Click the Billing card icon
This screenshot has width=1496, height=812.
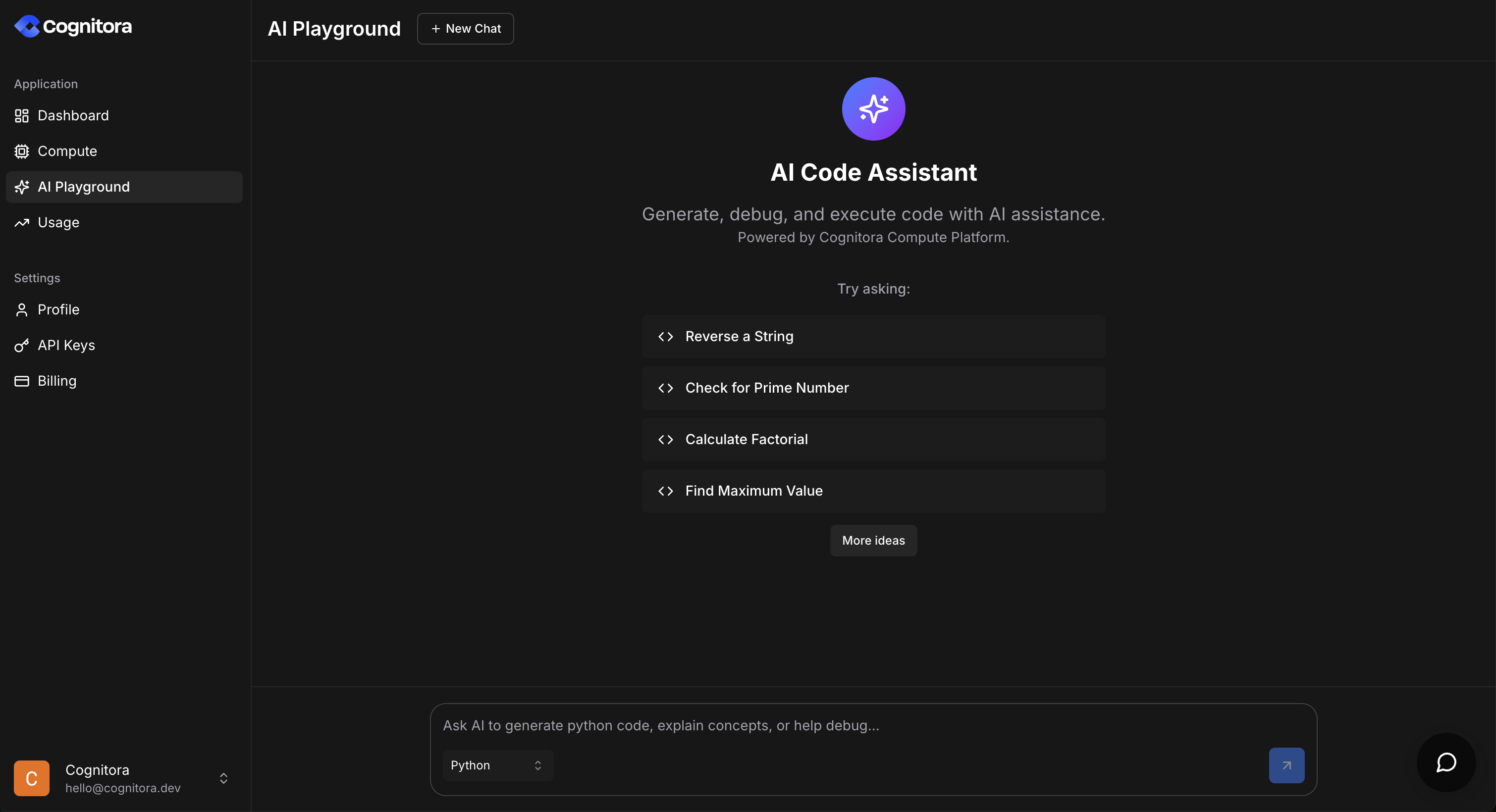tap(21, 381)
